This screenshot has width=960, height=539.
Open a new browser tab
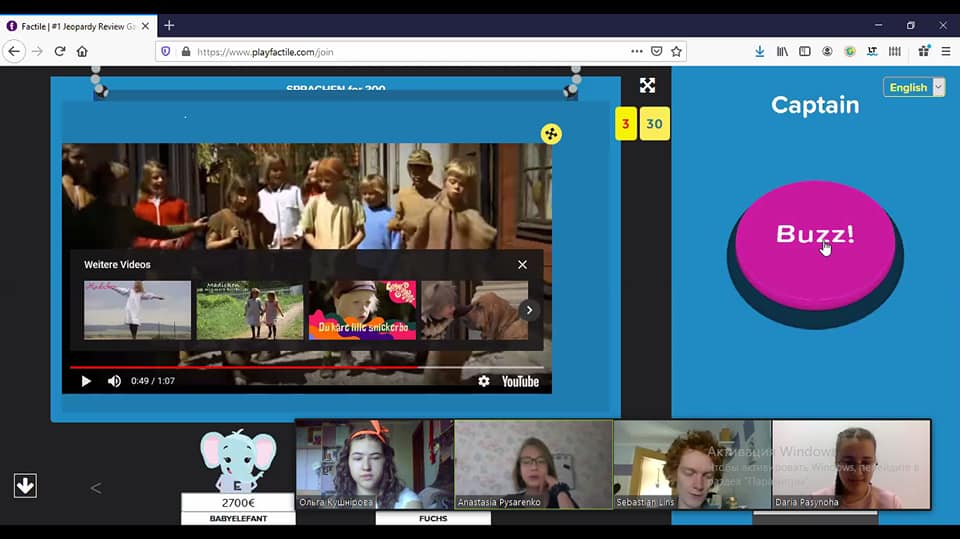(x=169, y=26)
